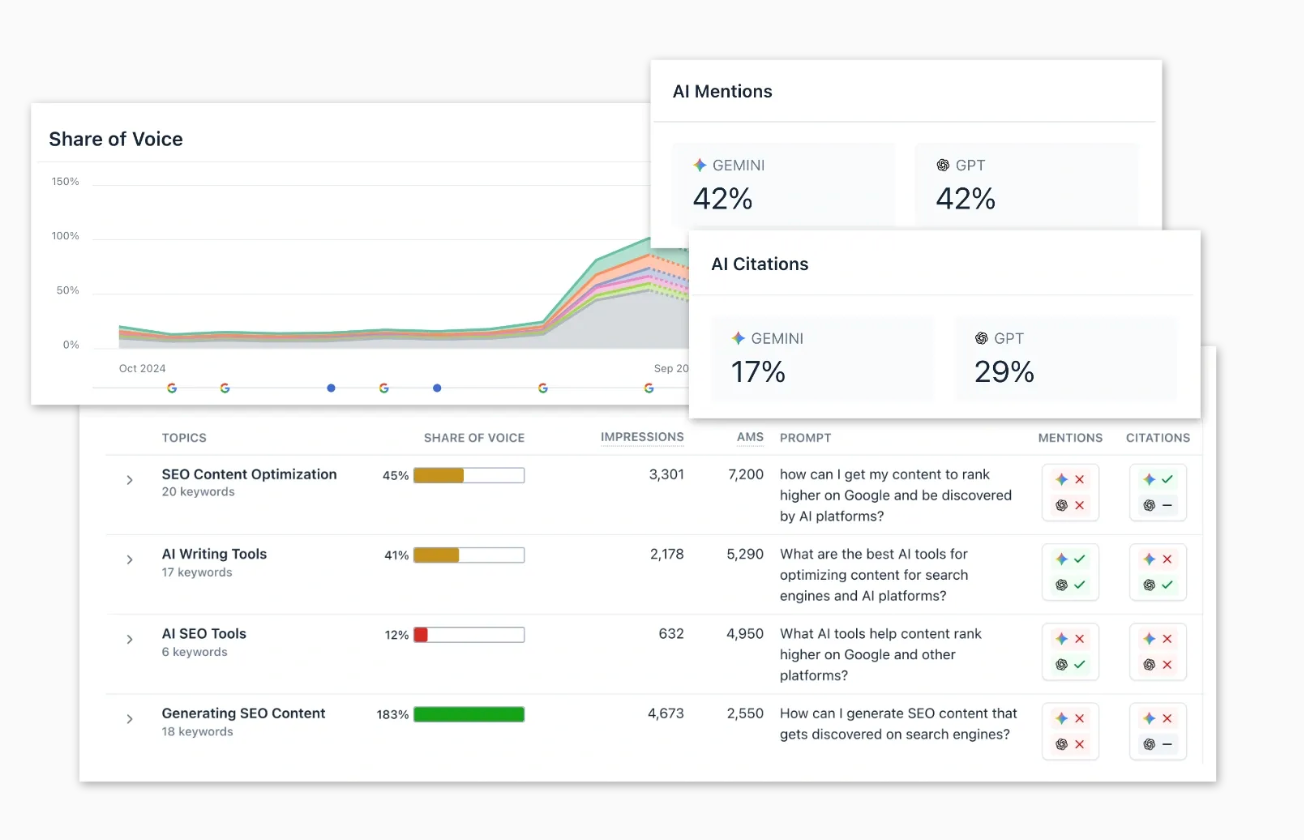1304x840 pixels.
Task: Toggle the green check on GPT citation for AI Writing Tools
Action: point(1165,586)
